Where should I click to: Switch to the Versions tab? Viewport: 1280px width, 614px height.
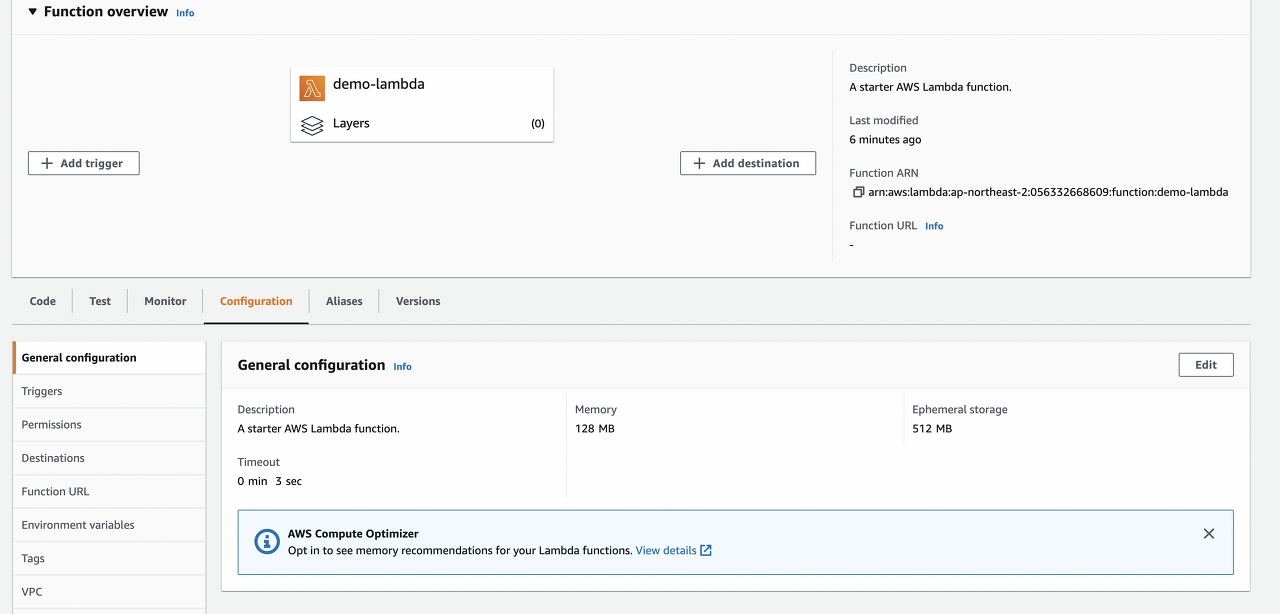coord(418,301)
